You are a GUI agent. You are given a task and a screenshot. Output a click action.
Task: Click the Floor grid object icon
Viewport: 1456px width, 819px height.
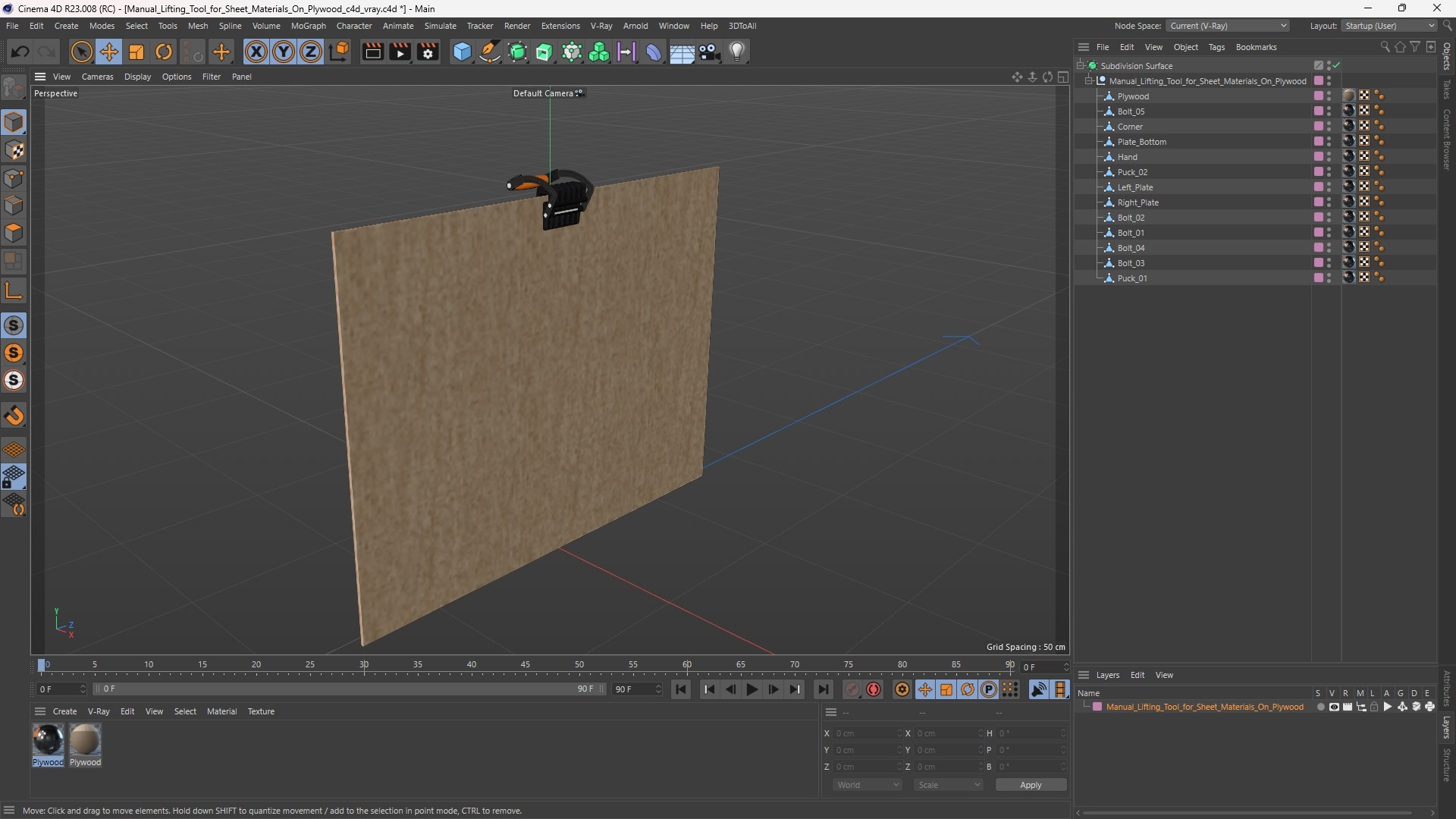(682, 52)
